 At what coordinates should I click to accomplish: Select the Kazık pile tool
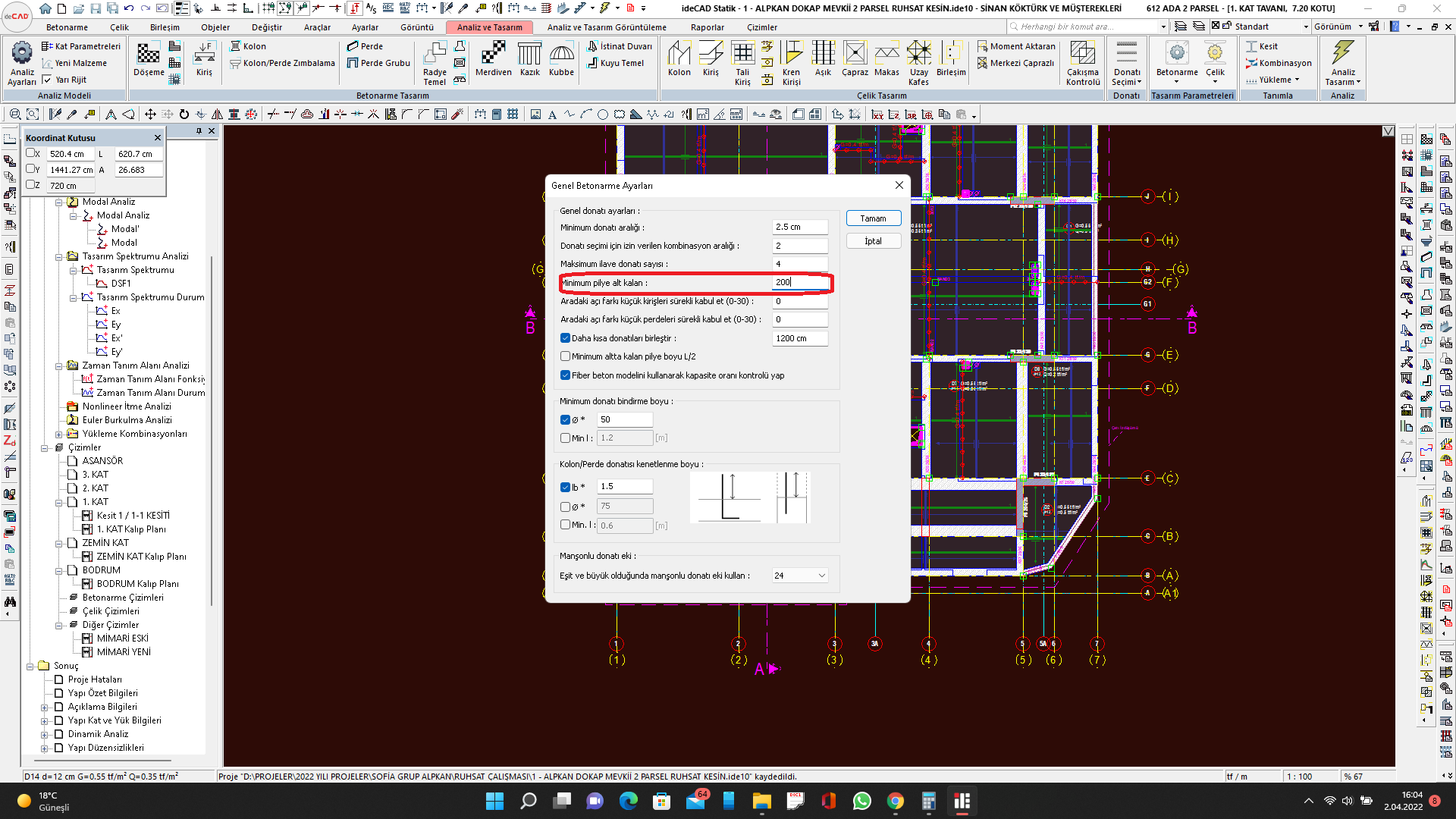point(530,60)
